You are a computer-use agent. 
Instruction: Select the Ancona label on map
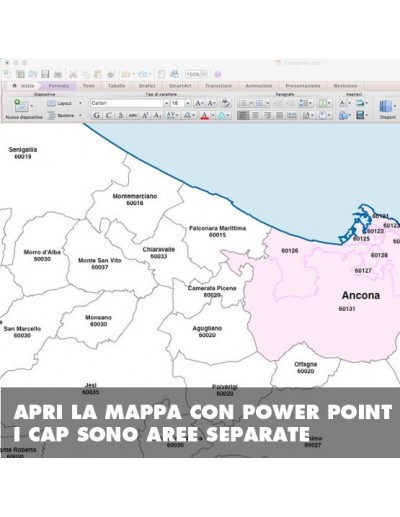pyautogui.click(x=361, y=295)
